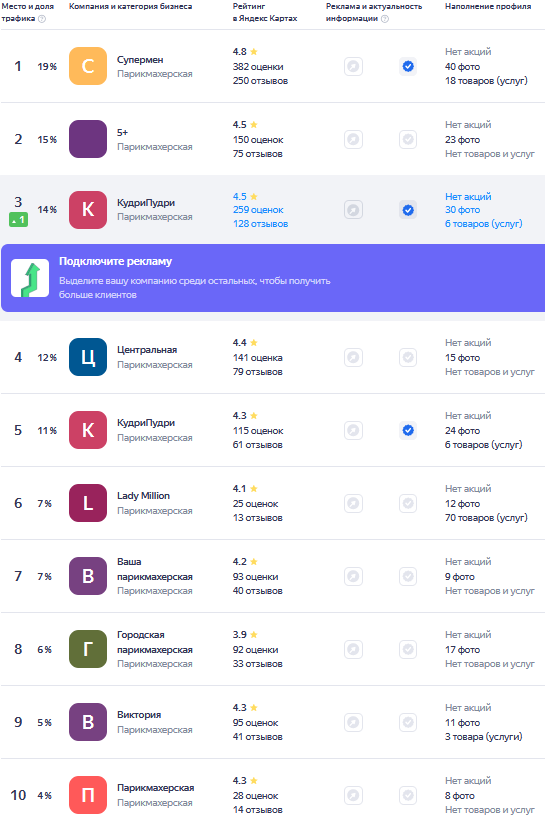This screenshot has height=825, width=545.
Task: Click blue checkmark for fifth-place КудриПудри
Action: pyautogui.click(x=408, y=430)
